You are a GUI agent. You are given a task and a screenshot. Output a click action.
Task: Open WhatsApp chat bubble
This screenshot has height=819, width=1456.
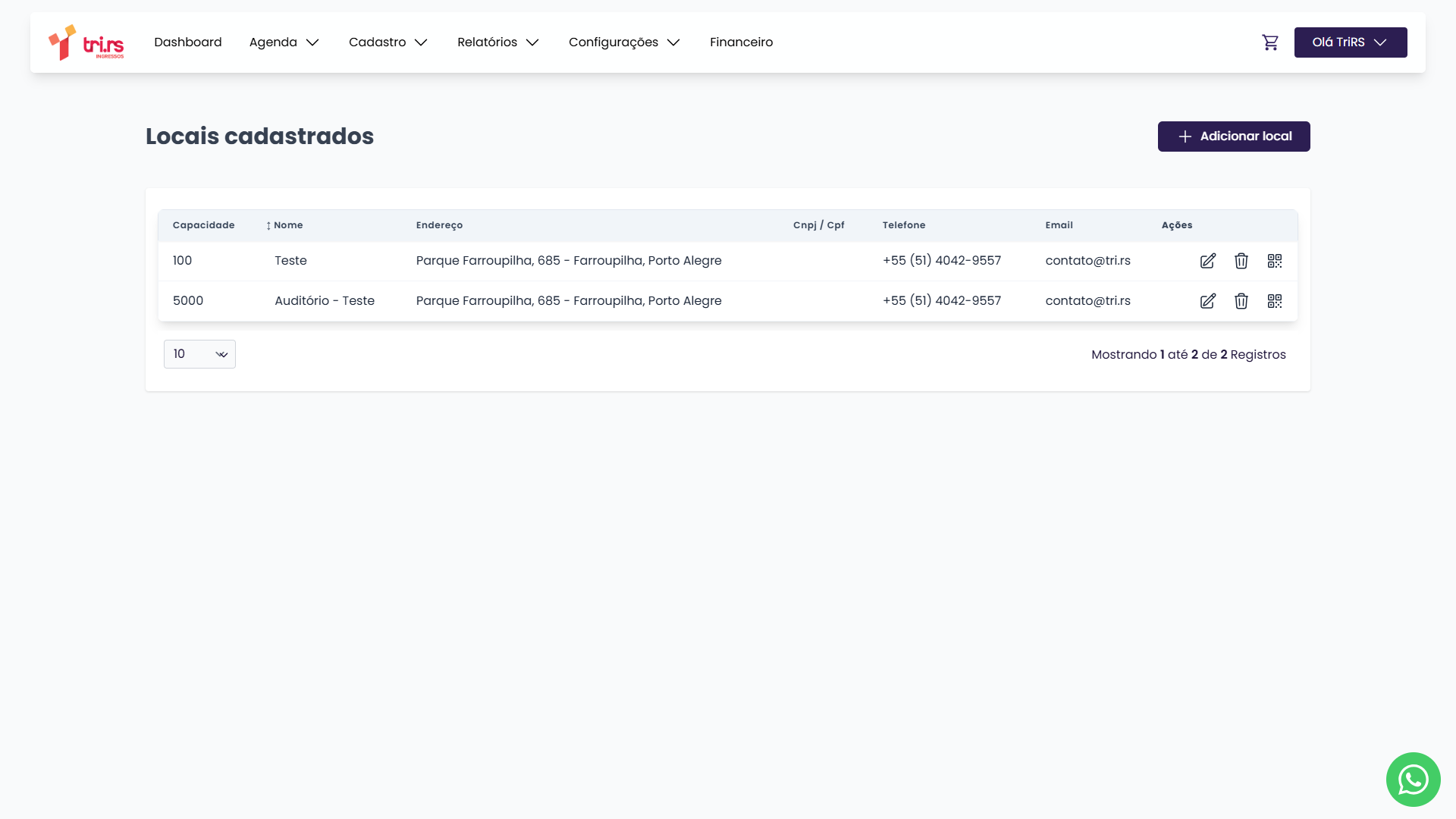(x=1413, y=779)
